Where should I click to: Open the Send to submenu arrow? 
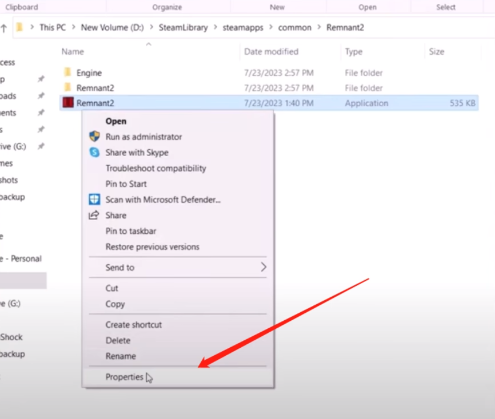click(x=263, y=267)
